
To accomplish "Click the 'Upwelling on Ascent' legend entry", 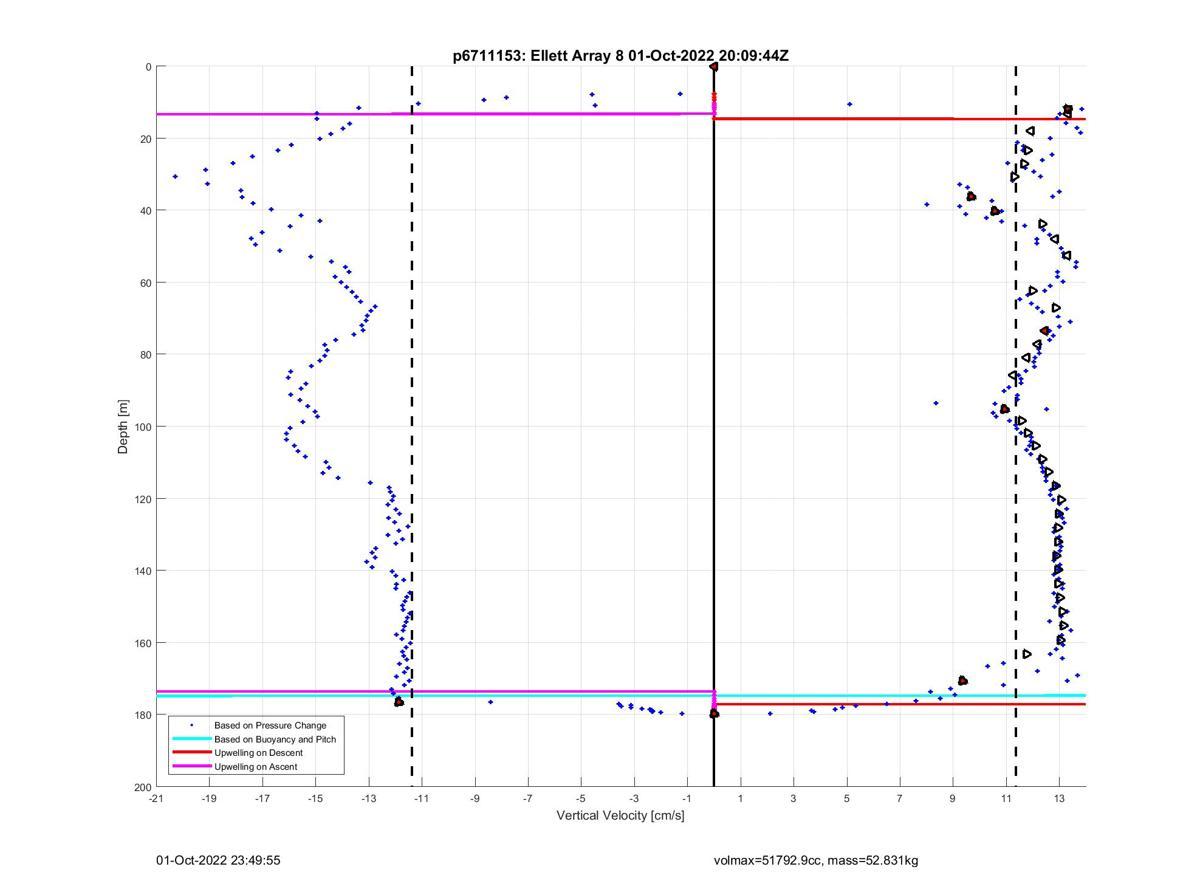I will coord(255,767).
